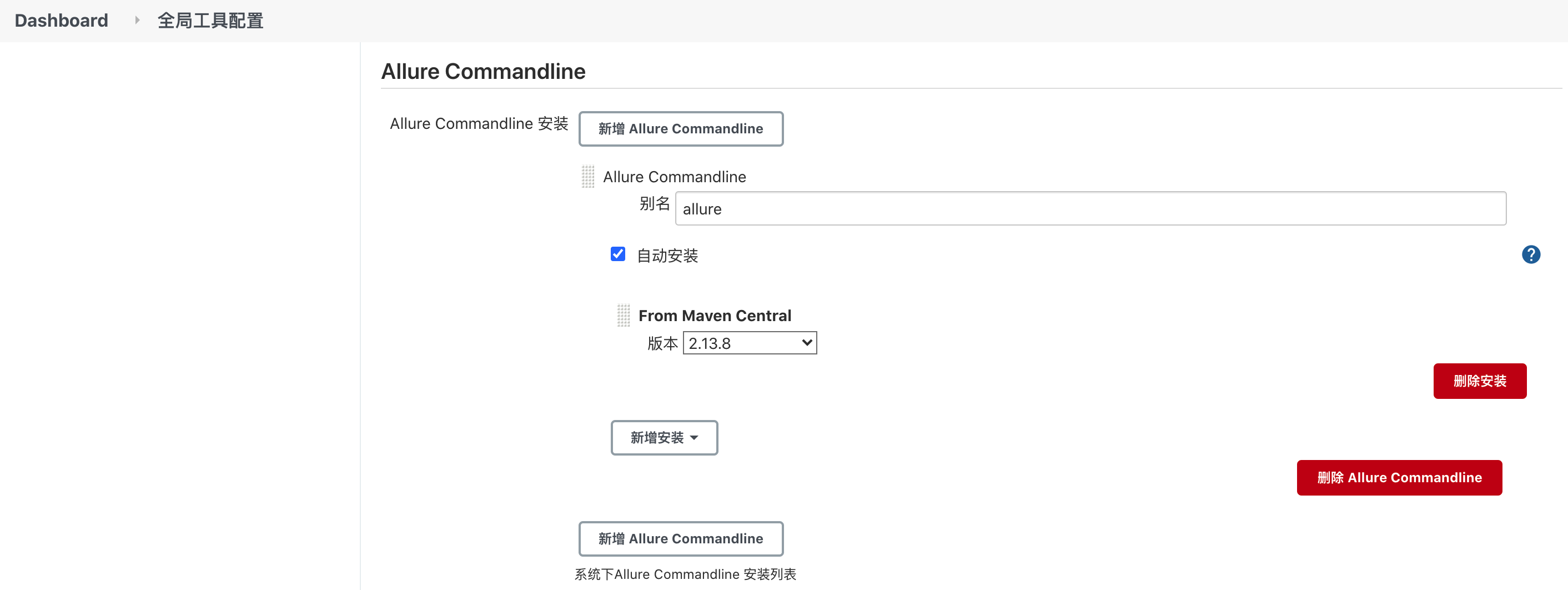Click the 系统下Allure Commandline 安装列表 description

click(x=685, y=574)
